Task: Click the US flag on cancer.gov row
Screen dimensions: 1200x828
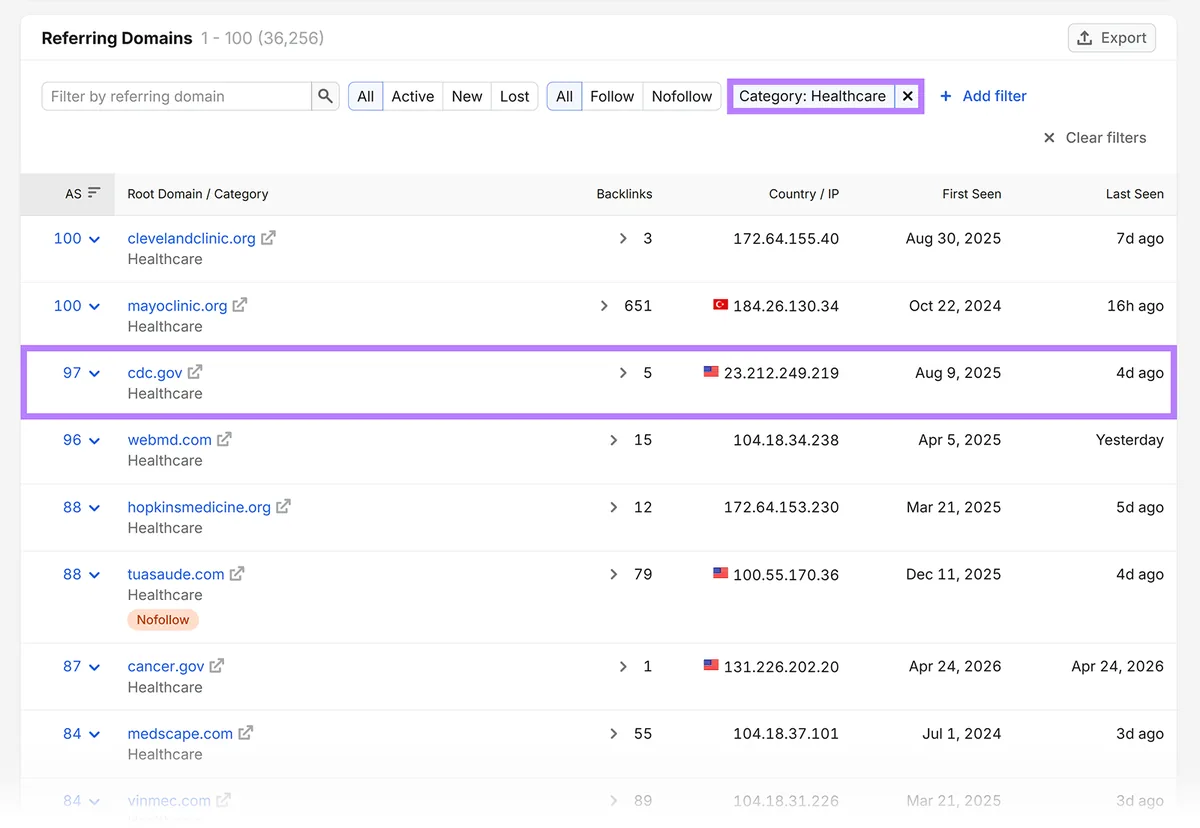Action: [711, 666]
